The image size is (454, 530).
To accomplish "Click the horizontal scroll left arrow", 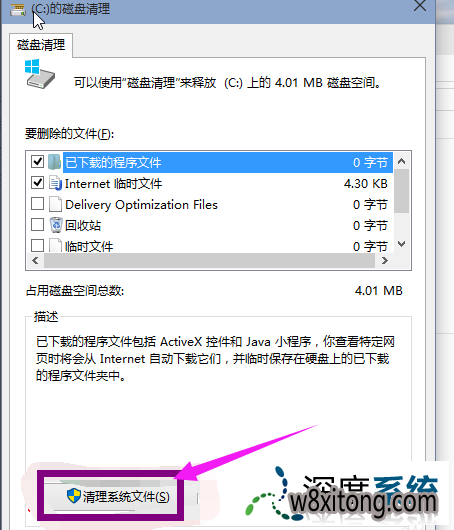I will (35, 261).
